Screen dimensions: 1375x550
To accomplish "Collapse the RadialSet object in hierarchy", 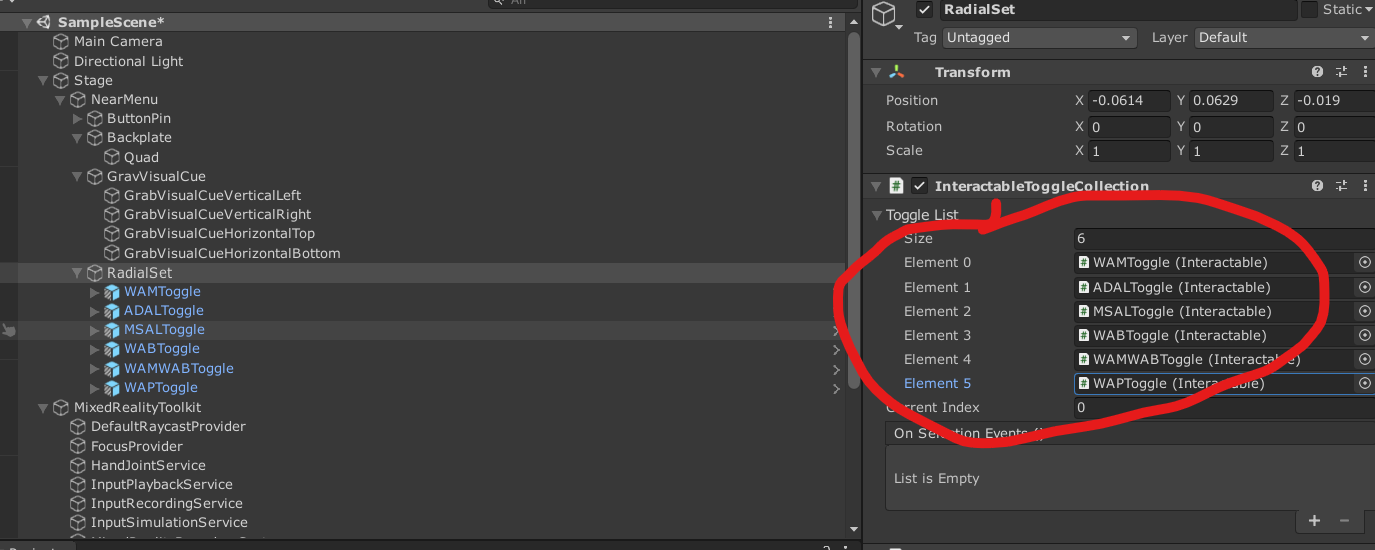I will pyautogui.click(x=77, y=273).
